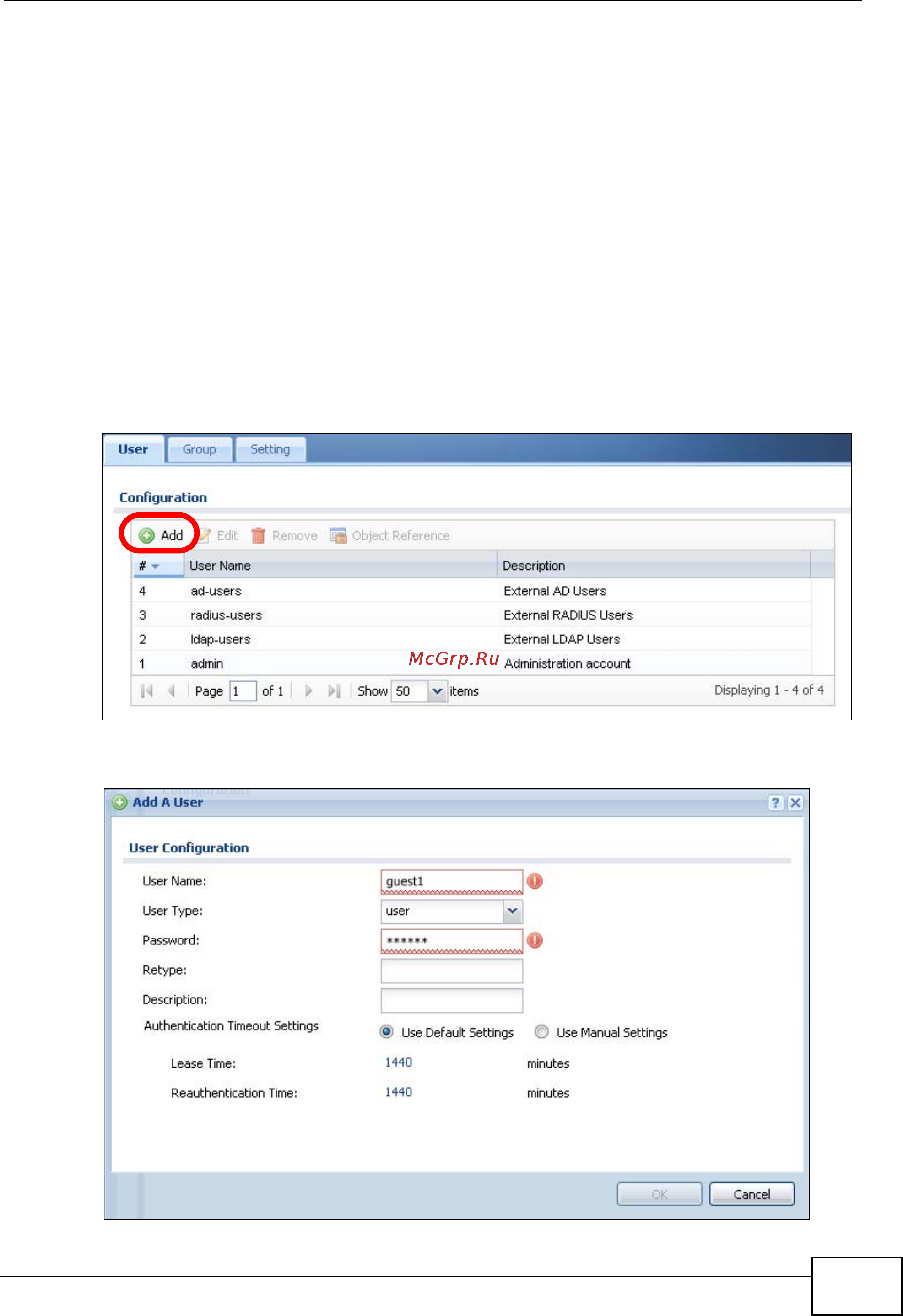Click User Name error warning icon
The width and height of the screenshot is (903, 1316).
[535, 880]
